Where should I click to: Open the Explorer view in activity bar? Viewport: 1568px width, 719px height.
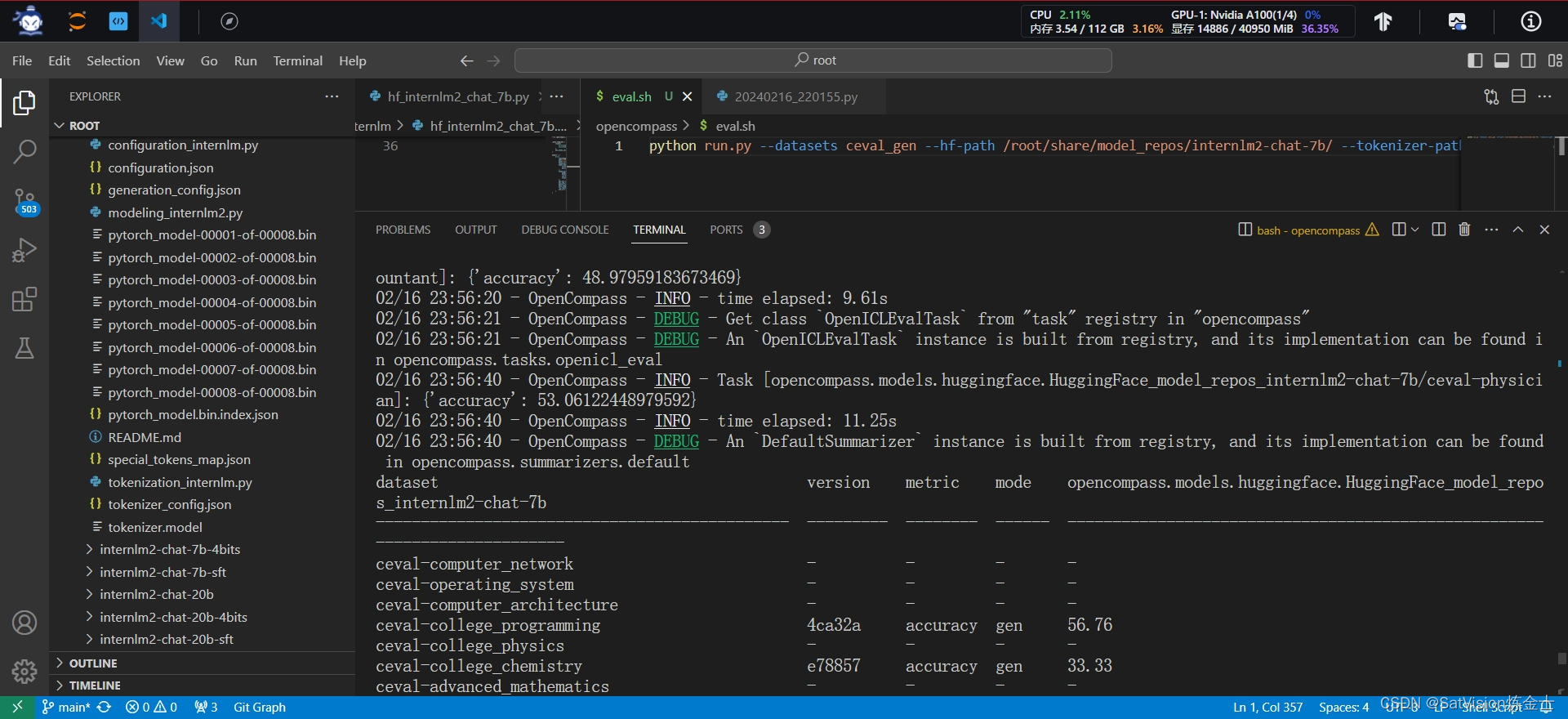[x=24, y=103]
